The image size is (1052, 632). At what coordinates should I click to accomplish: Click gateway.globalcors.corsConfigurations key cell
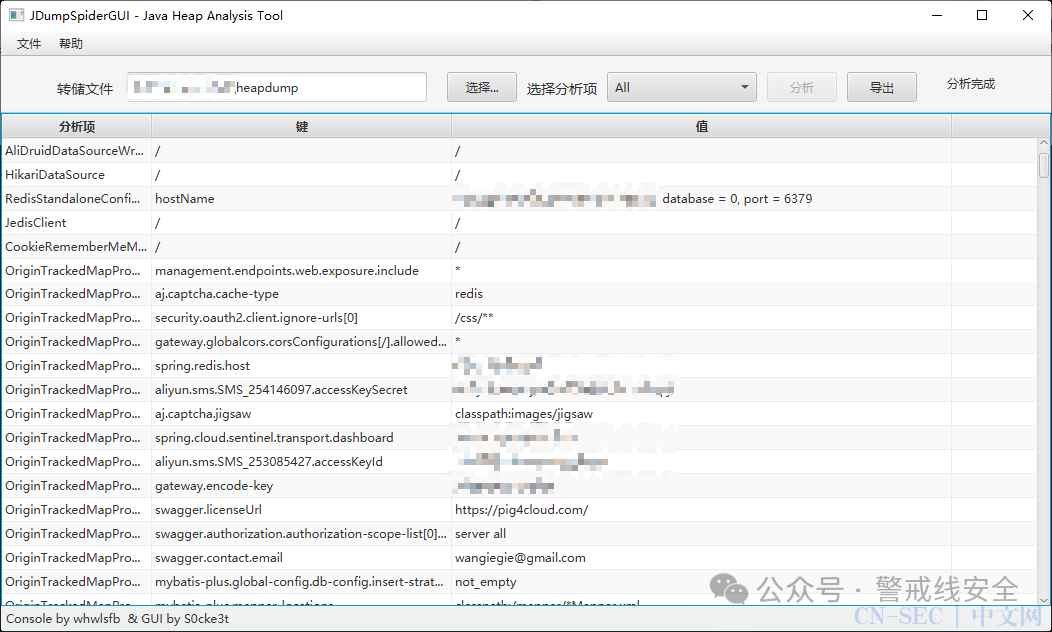click(302, 341)
